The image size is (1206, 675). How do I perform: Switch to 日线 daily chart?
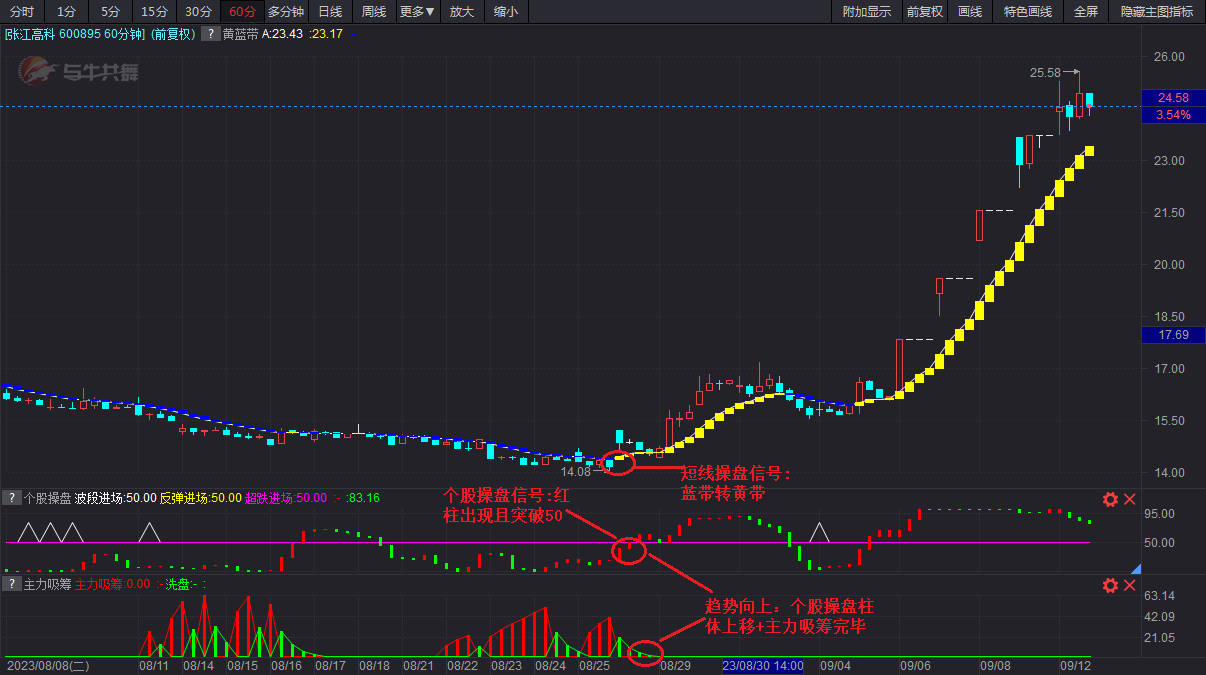(x=330, y=12)
